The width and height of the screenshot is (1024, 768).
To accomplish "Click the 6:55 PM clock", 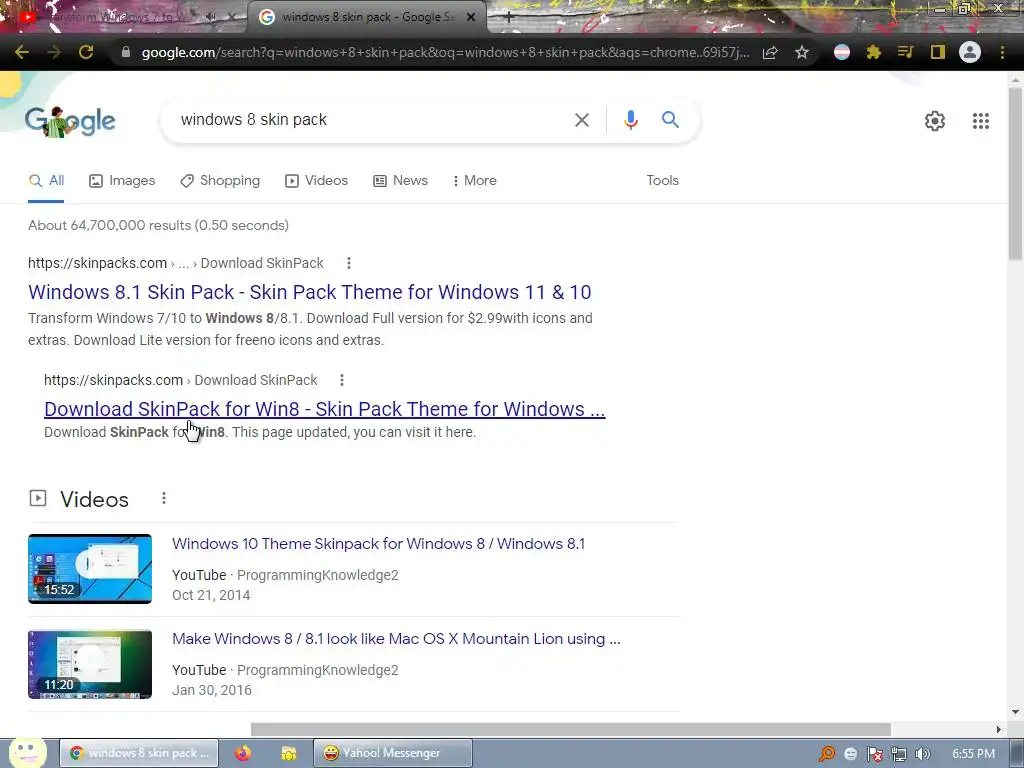I will [974, 754].
